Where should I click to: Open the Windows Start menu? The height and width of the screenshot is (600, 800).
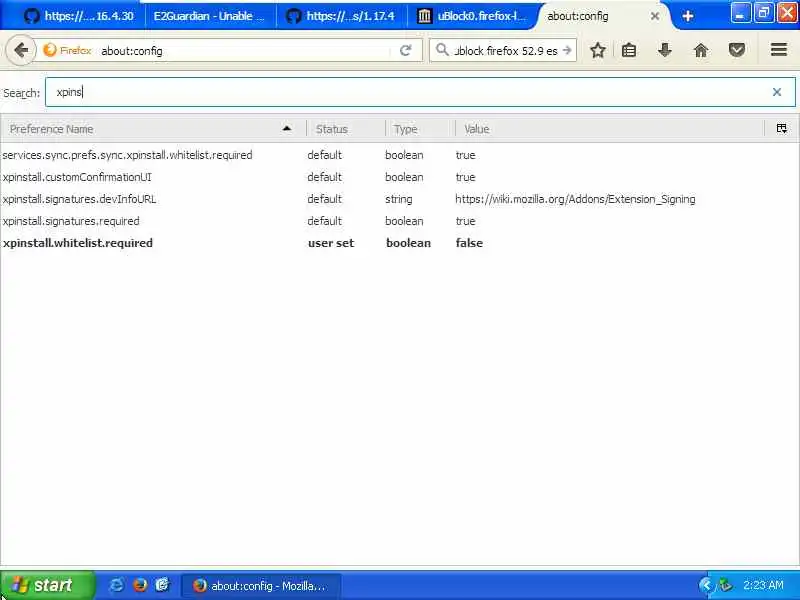47,585
